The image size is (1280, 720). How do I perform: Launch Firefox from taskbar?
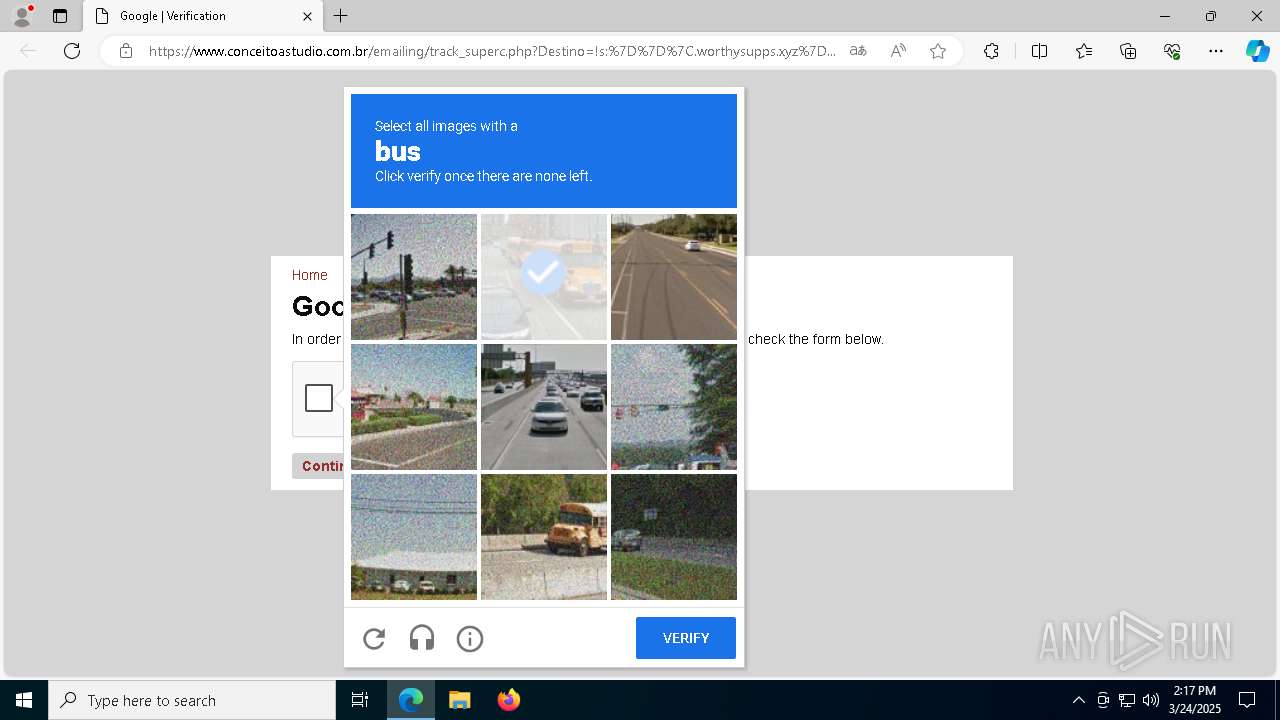pyautogui.click(x=509, y=700)
